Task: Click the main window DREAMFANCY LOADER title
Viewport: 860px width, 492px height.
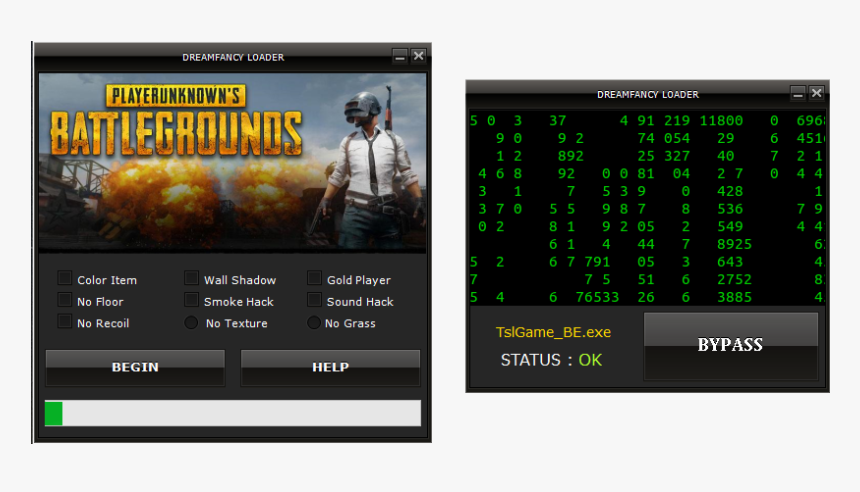Action: [x=233, y=57]
